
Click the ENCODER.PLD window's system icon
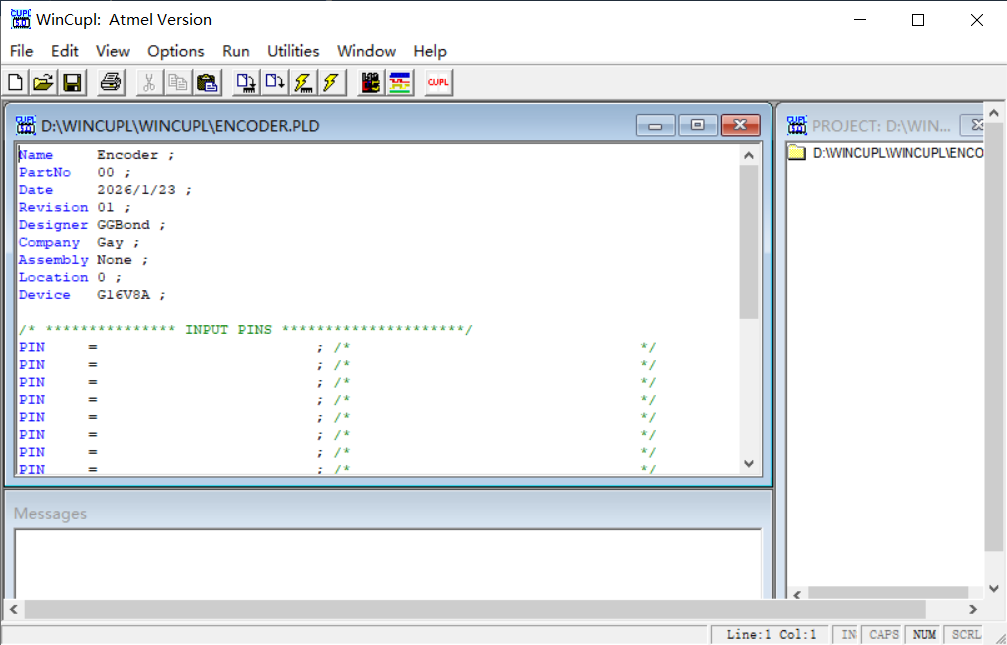[x=26, y=125]
